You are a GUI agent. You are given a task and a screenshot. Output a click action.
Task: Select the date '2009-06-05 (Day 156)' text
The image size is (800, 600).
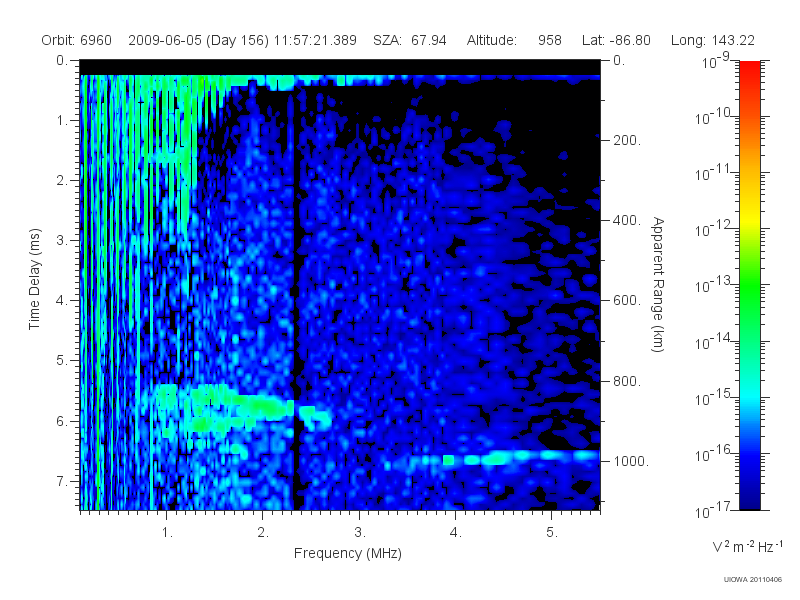point(198,40)
